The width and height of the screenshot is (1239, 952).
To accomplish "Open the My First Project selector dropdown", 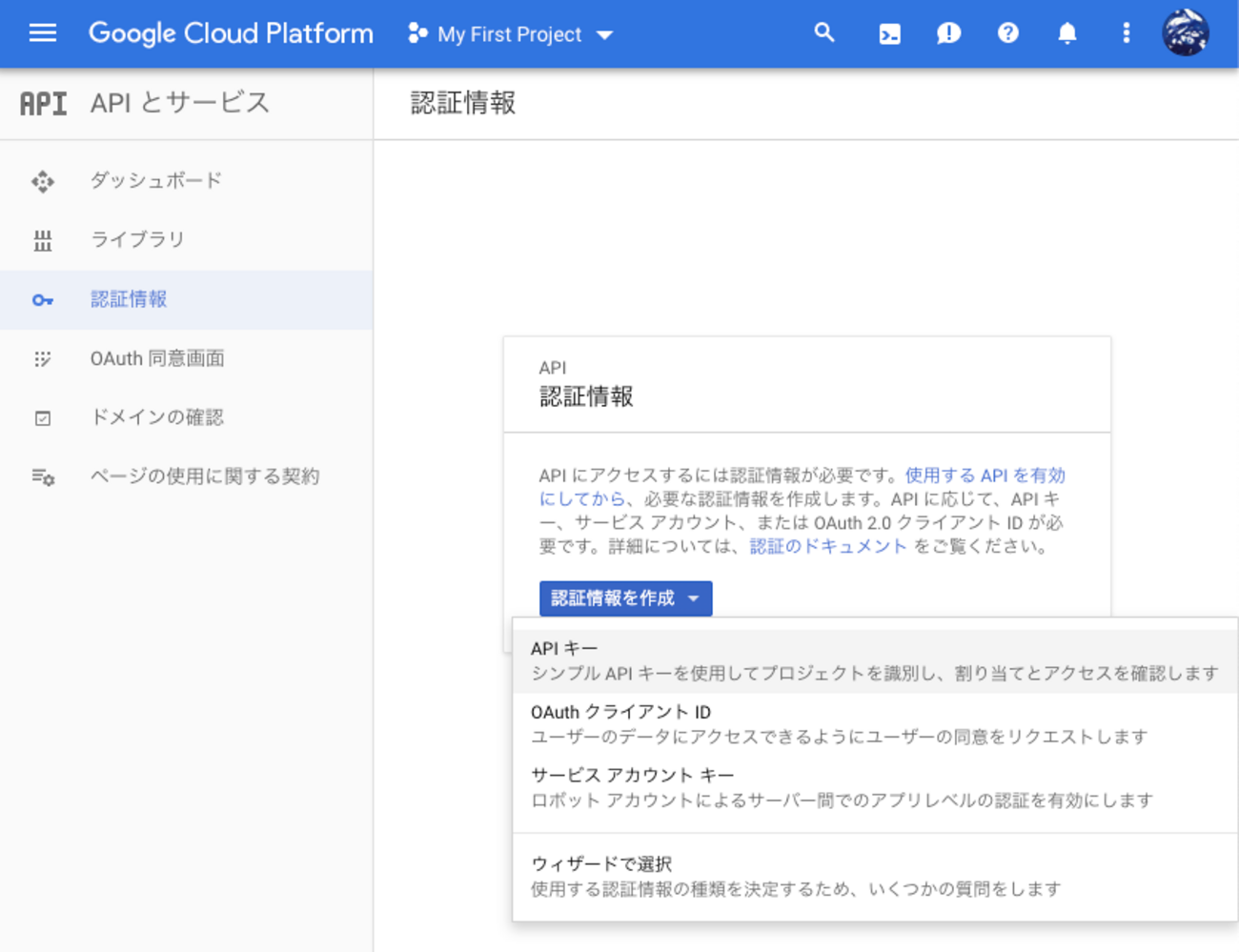I will coord(510,34).
